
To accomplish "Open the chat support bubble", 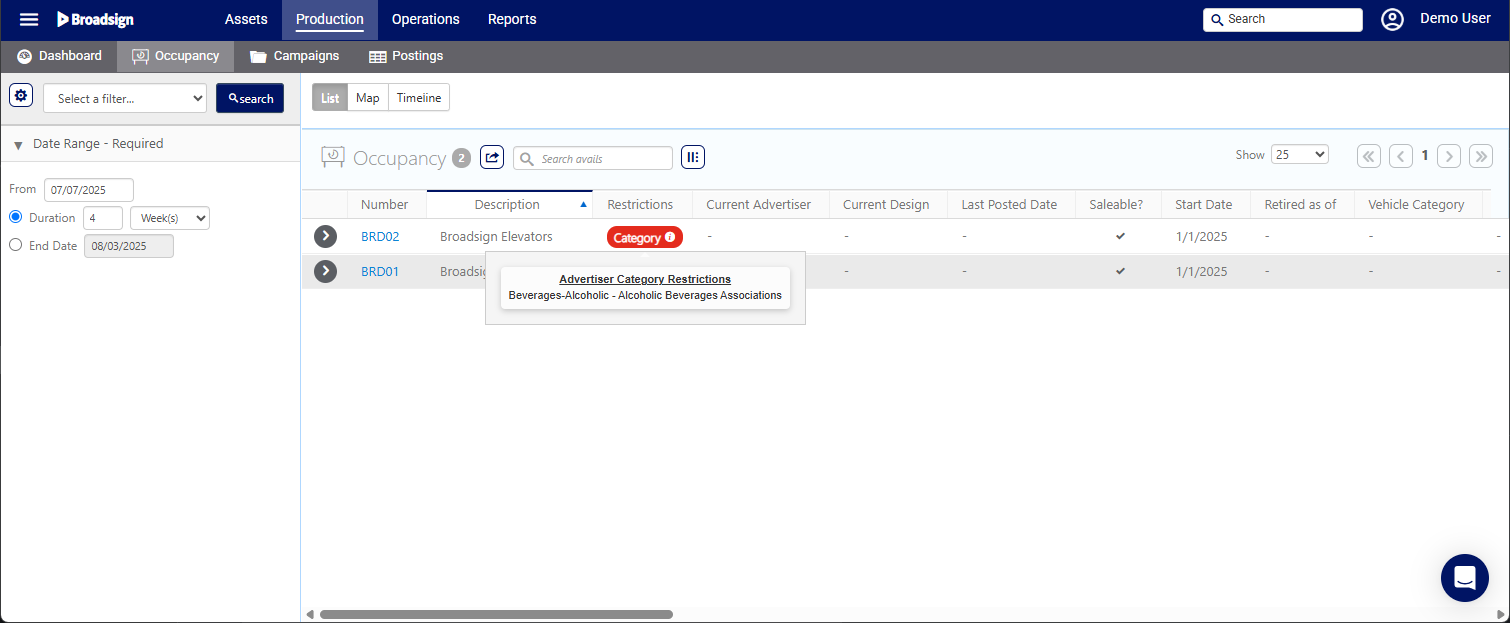I will [1465, 578].
